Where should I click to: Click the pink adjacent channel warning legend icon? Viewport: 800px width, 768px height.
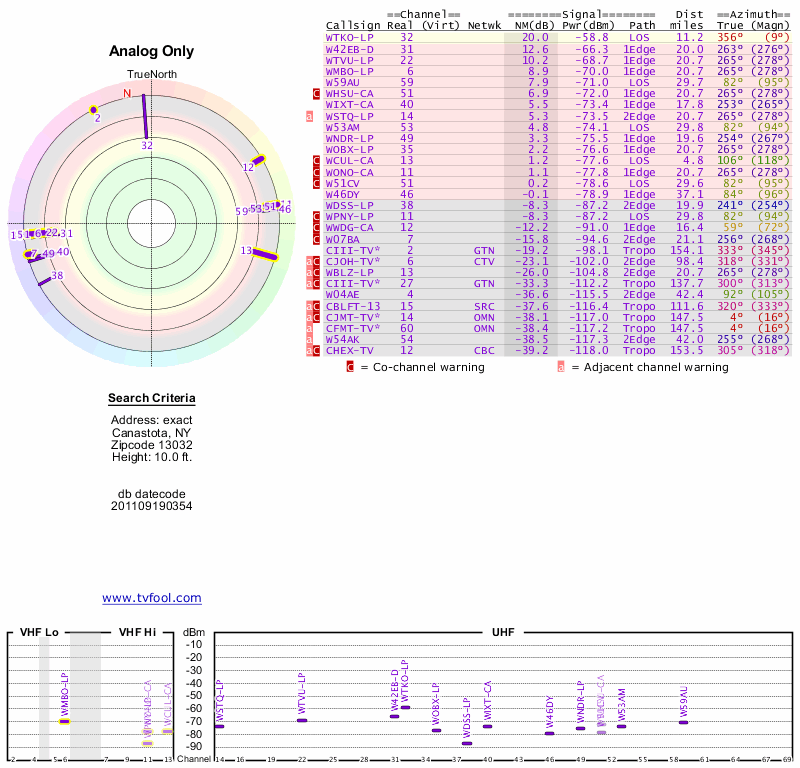point(561,367)
